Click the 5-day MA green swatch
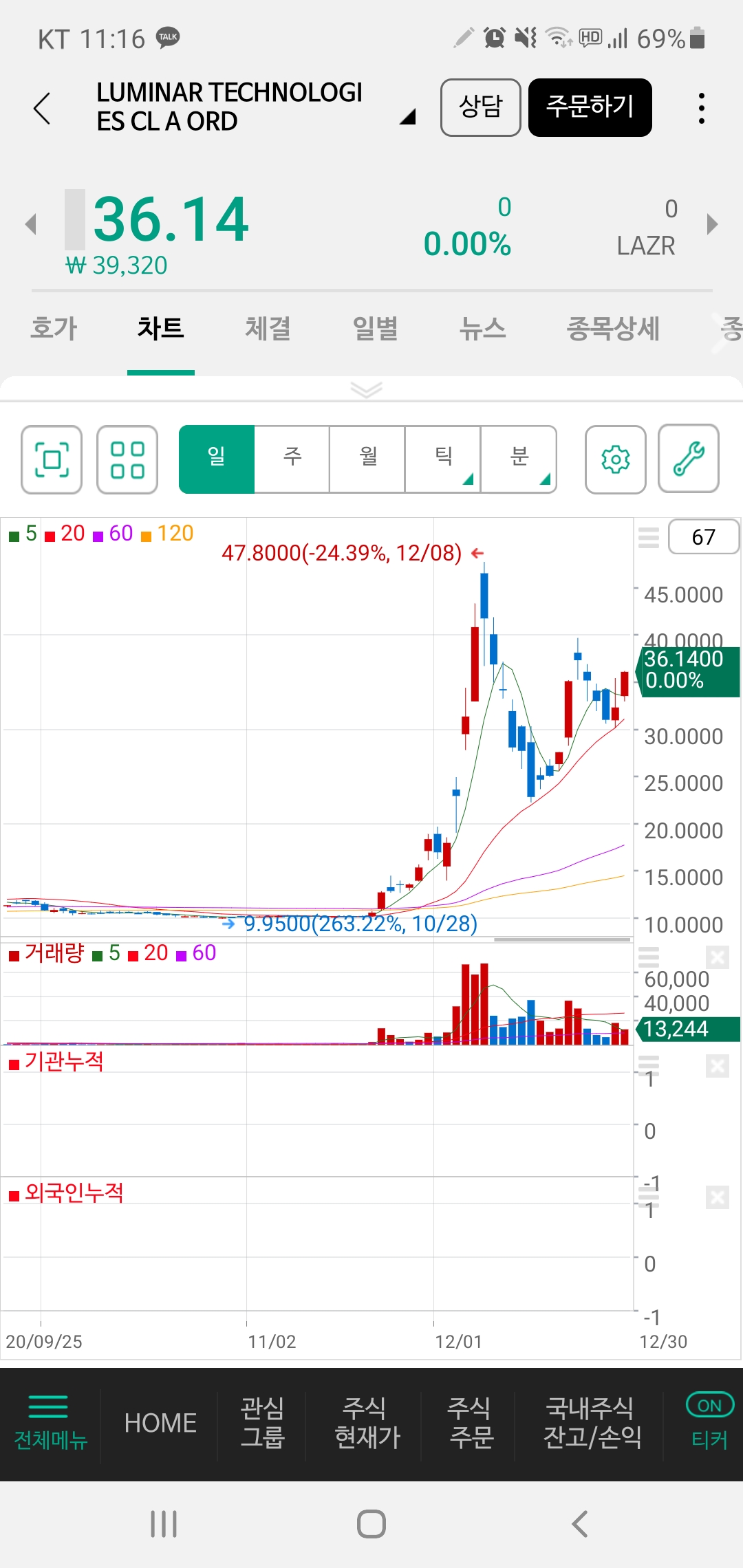The image size is (743, 1568). coord(14,536)
